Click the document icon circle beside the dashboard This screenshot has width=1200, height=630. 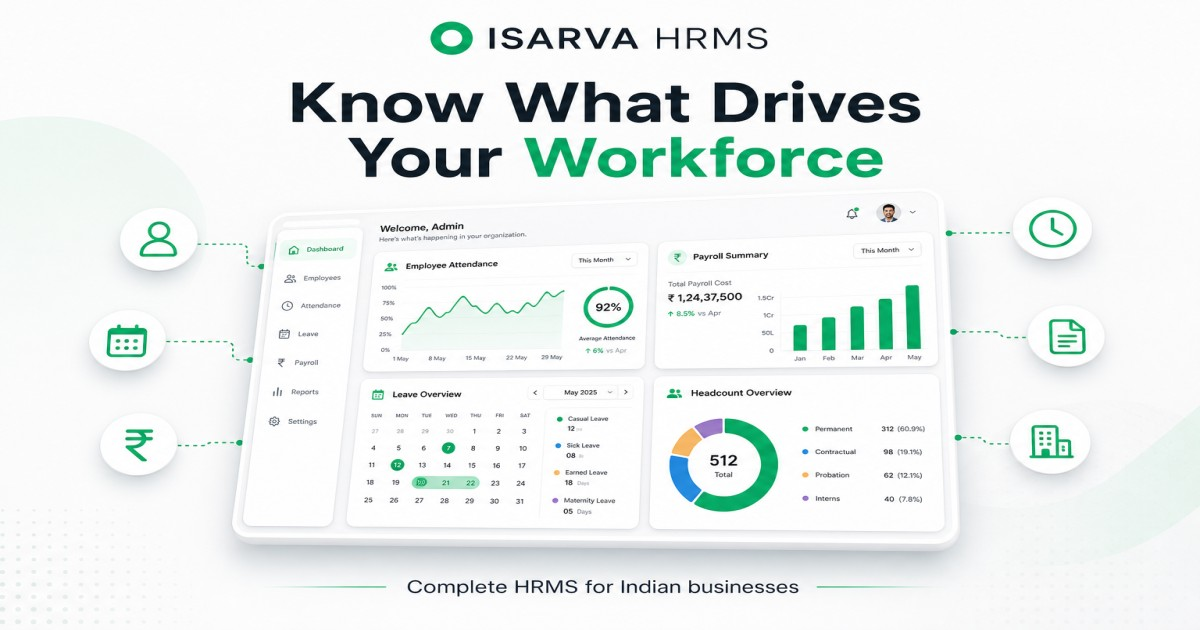coord(1066,336)
